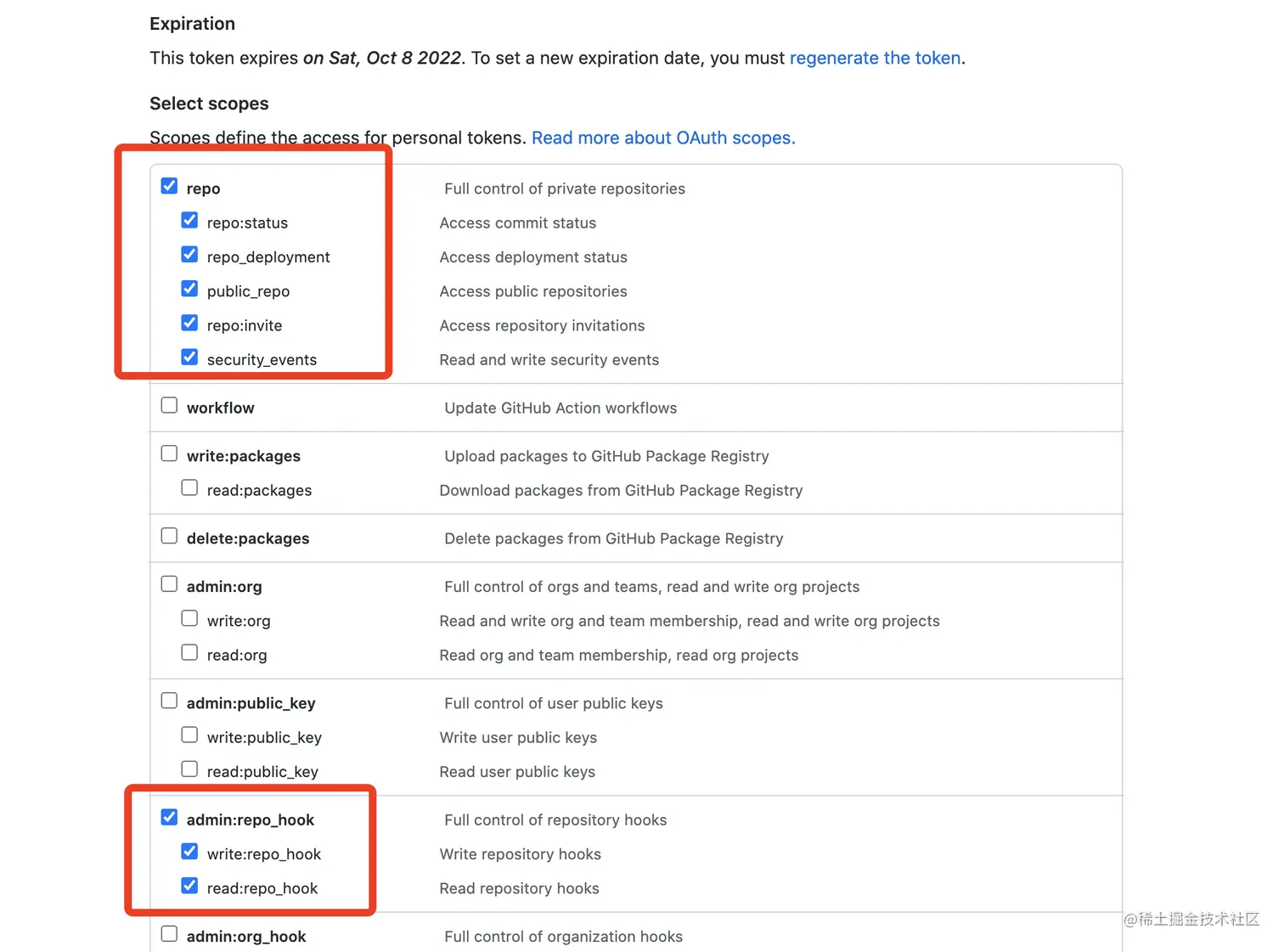Uncheck the admin:repo_hook checkbox
This screenshot has height=952, width=1284.
[x=169, y=817]
